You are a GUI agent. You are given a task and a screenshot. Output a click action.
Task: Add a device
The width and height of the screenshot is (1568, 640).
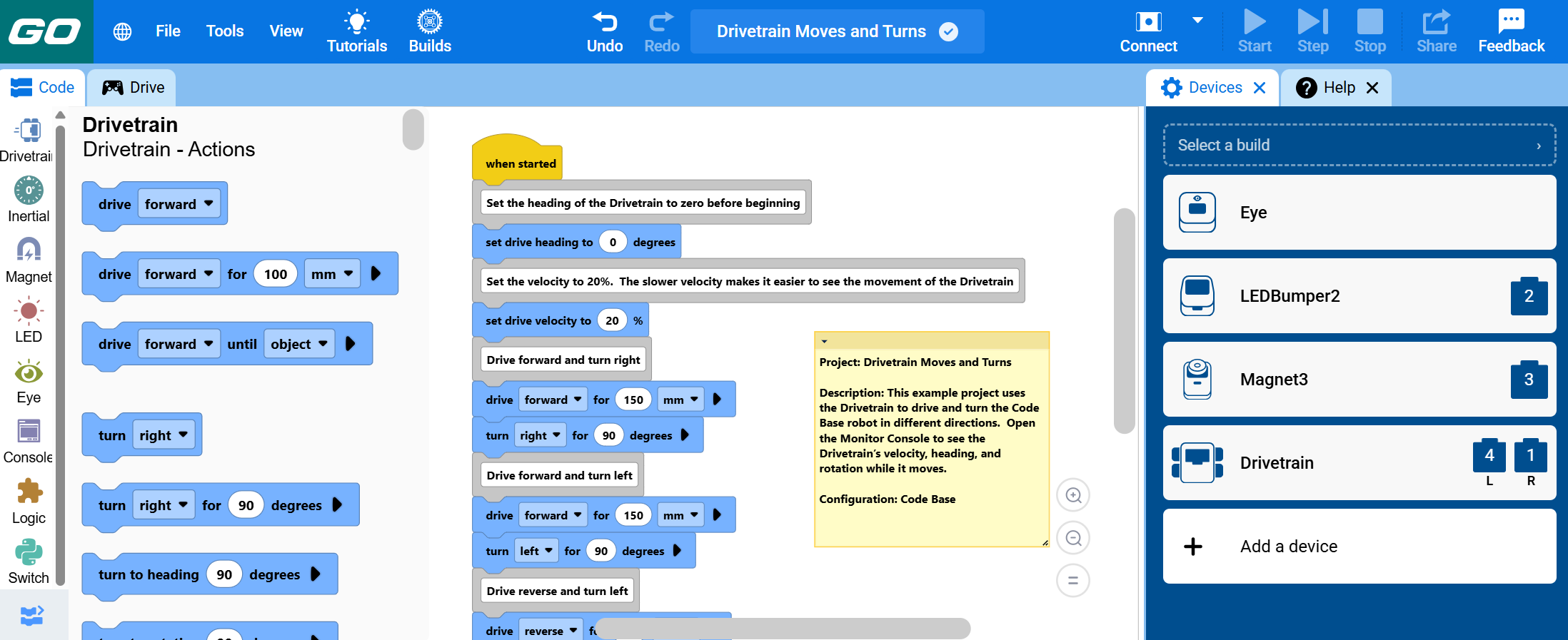(1360, 547)
